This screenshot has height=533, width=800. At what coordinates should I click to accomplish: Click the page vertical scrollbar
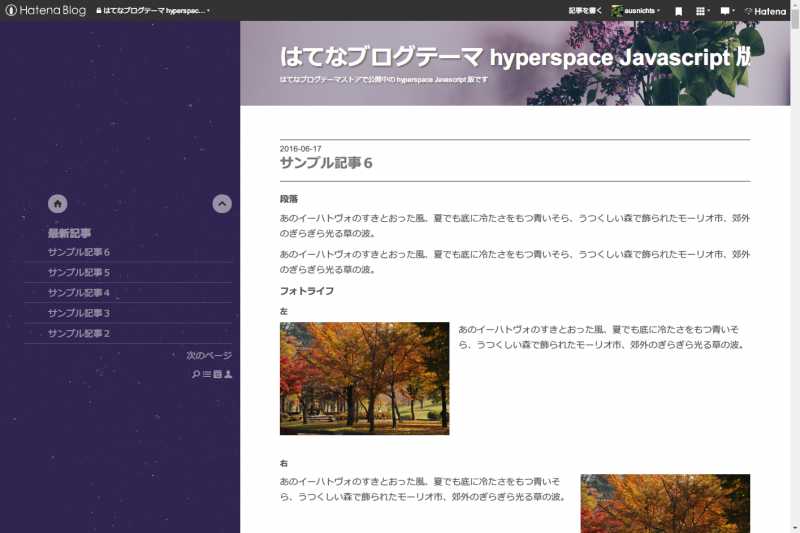795,266
